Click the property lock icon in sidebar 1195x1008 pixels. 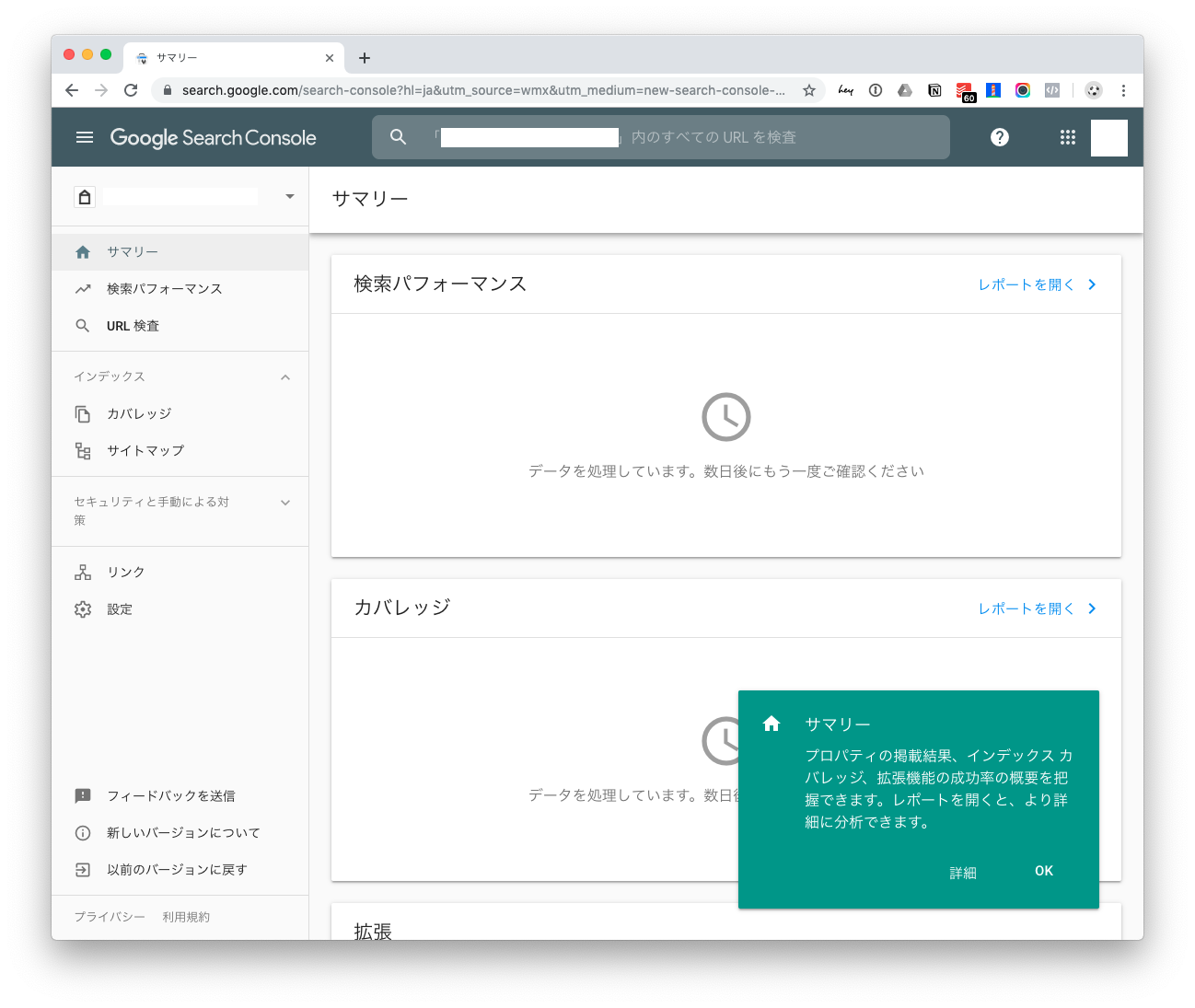click(x=85, y=196)
